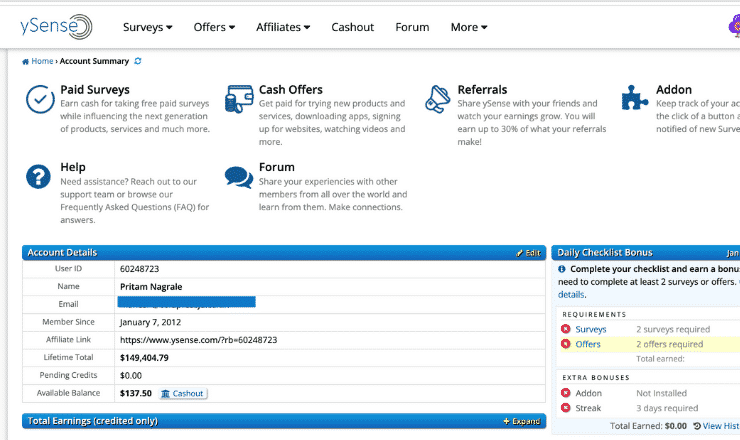Click the Pending Credits $0.00 value

(x=131, y=376)
